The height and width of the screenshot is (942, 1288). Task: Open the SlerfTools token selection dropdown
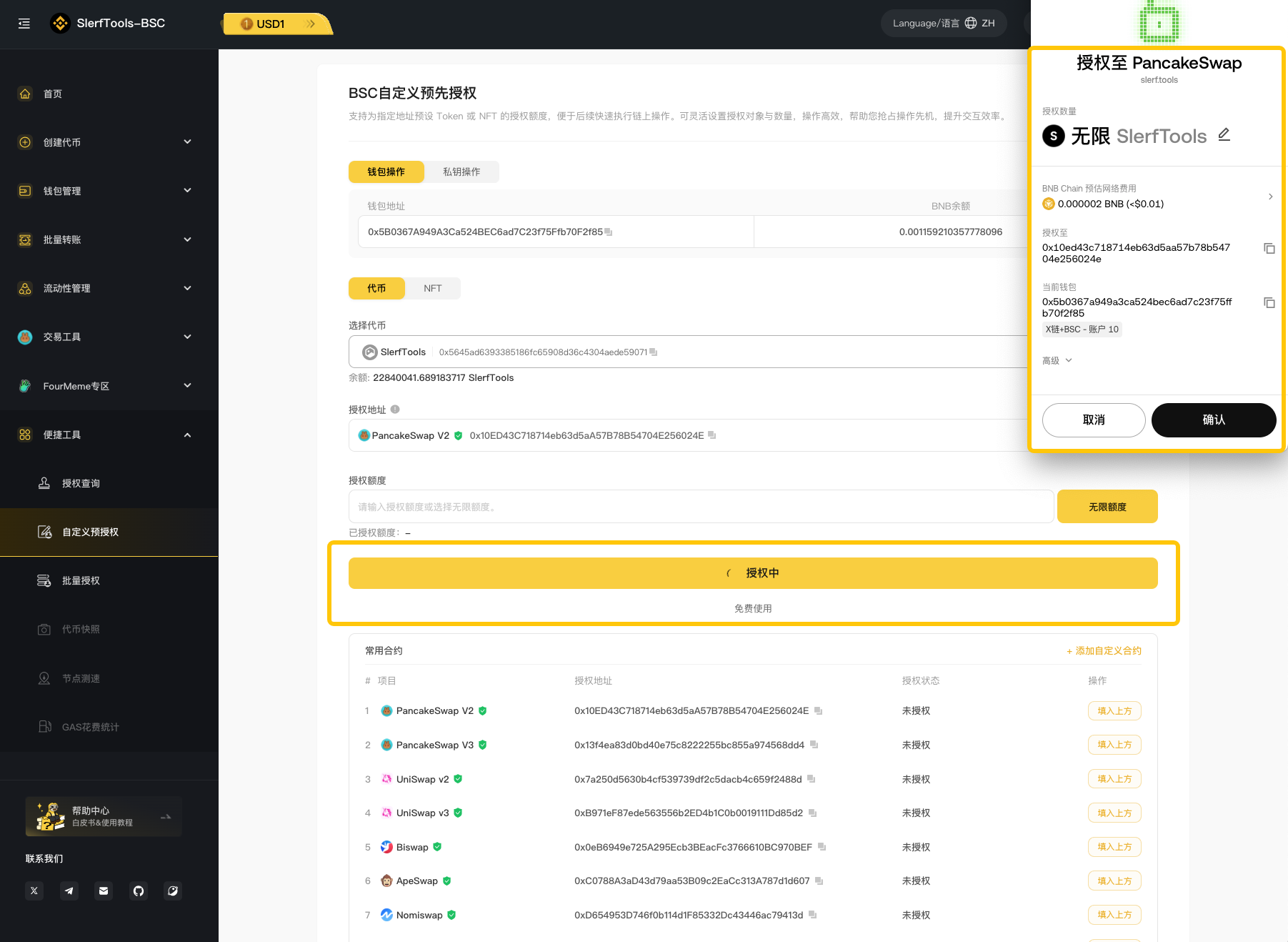[686, 352]
